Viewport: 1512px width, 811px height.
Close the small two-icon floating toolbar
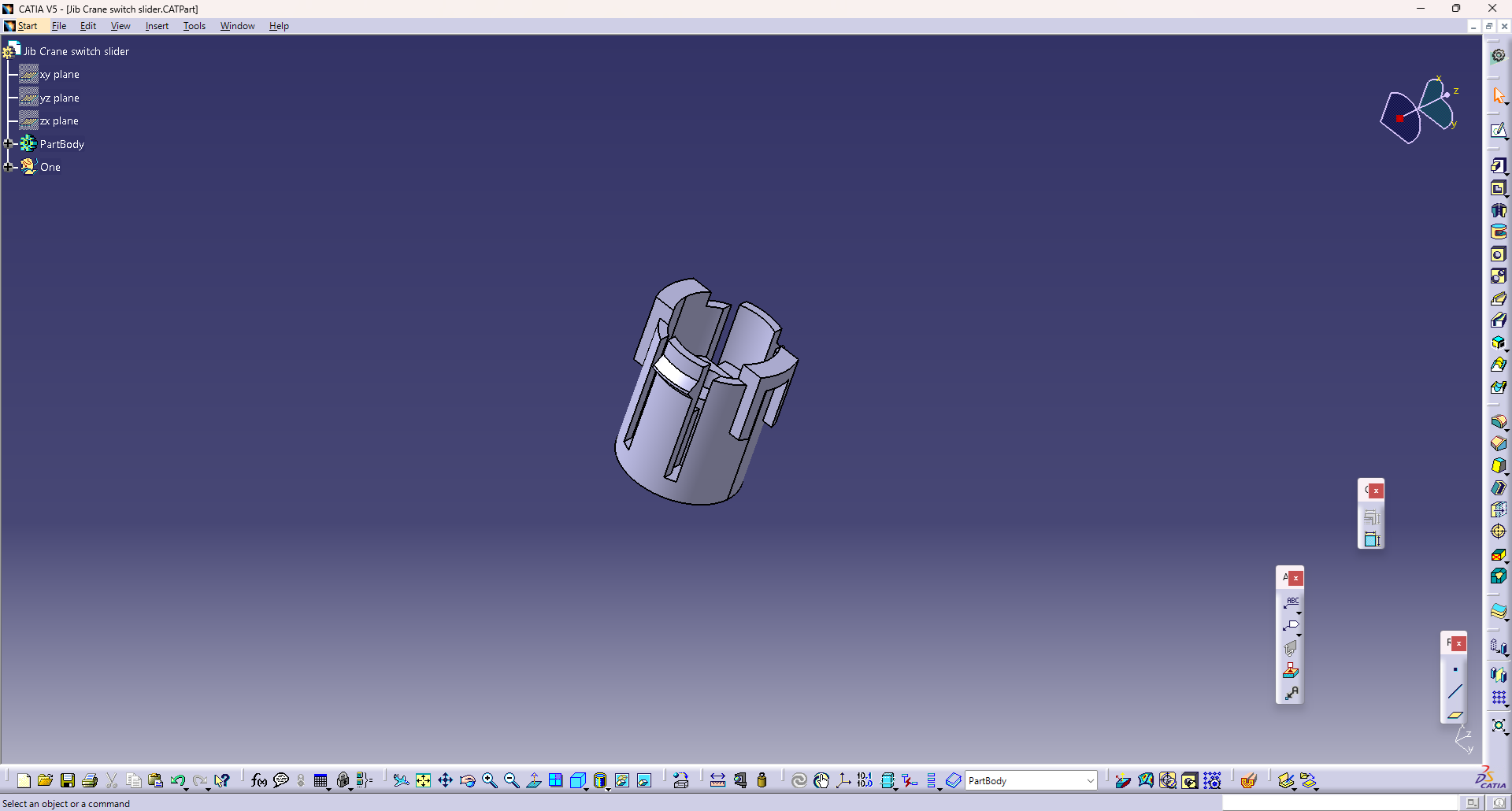pyautogui.click(x=1376, y=491)
